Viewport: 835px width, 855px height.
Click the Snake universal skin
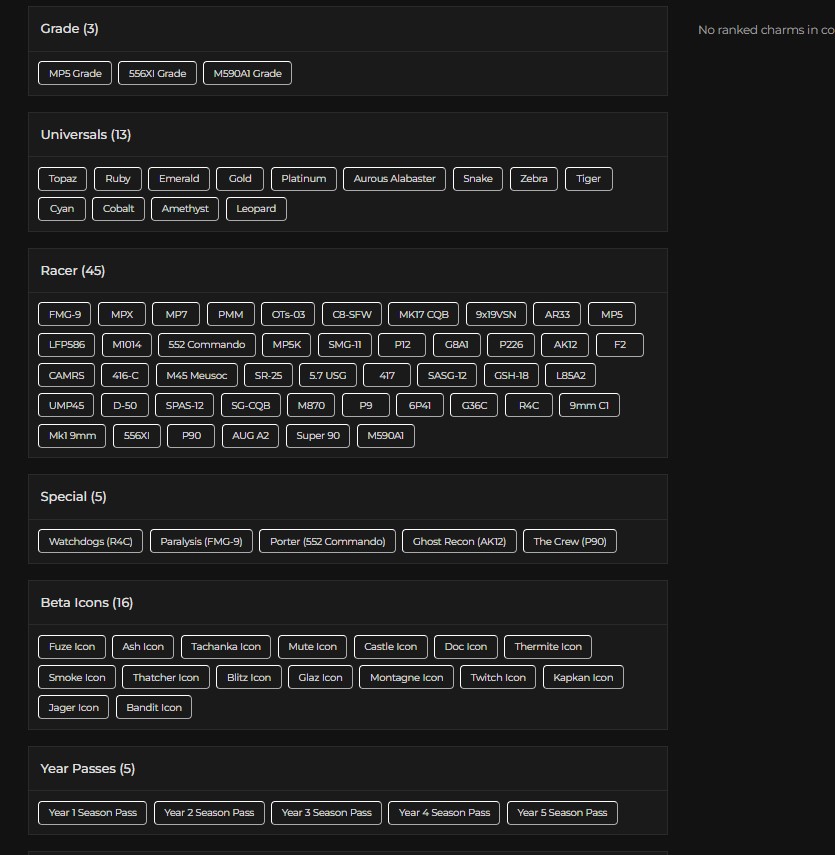pyautogui.click(x=478, y=179)
